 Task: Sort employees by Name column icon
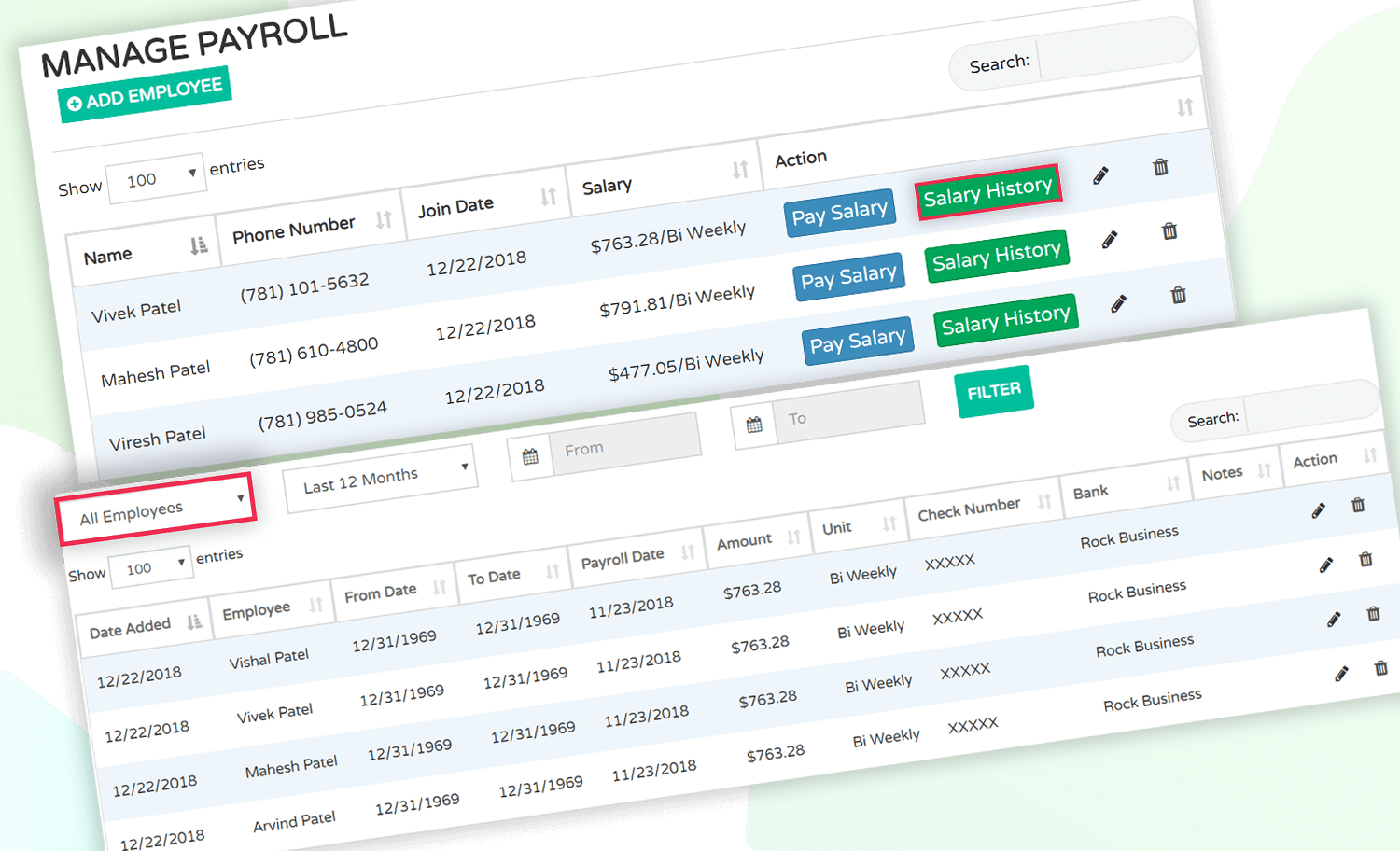coord(199,244)
